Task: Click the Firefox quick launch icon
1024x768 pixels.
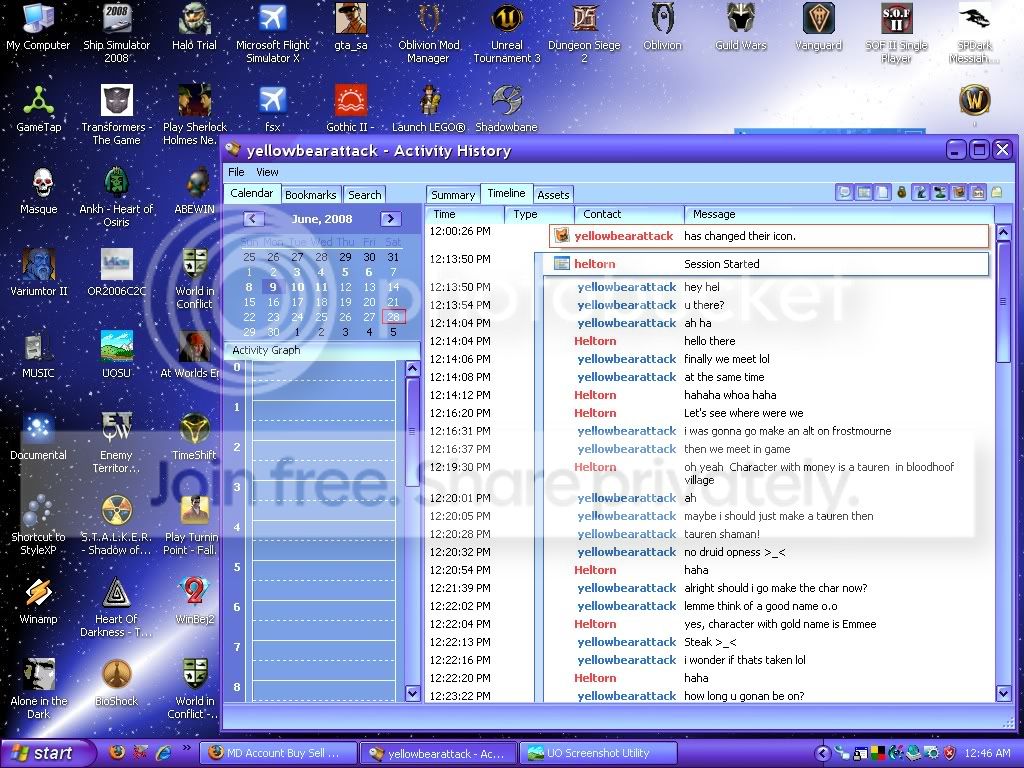Action: tap(117, 753)
